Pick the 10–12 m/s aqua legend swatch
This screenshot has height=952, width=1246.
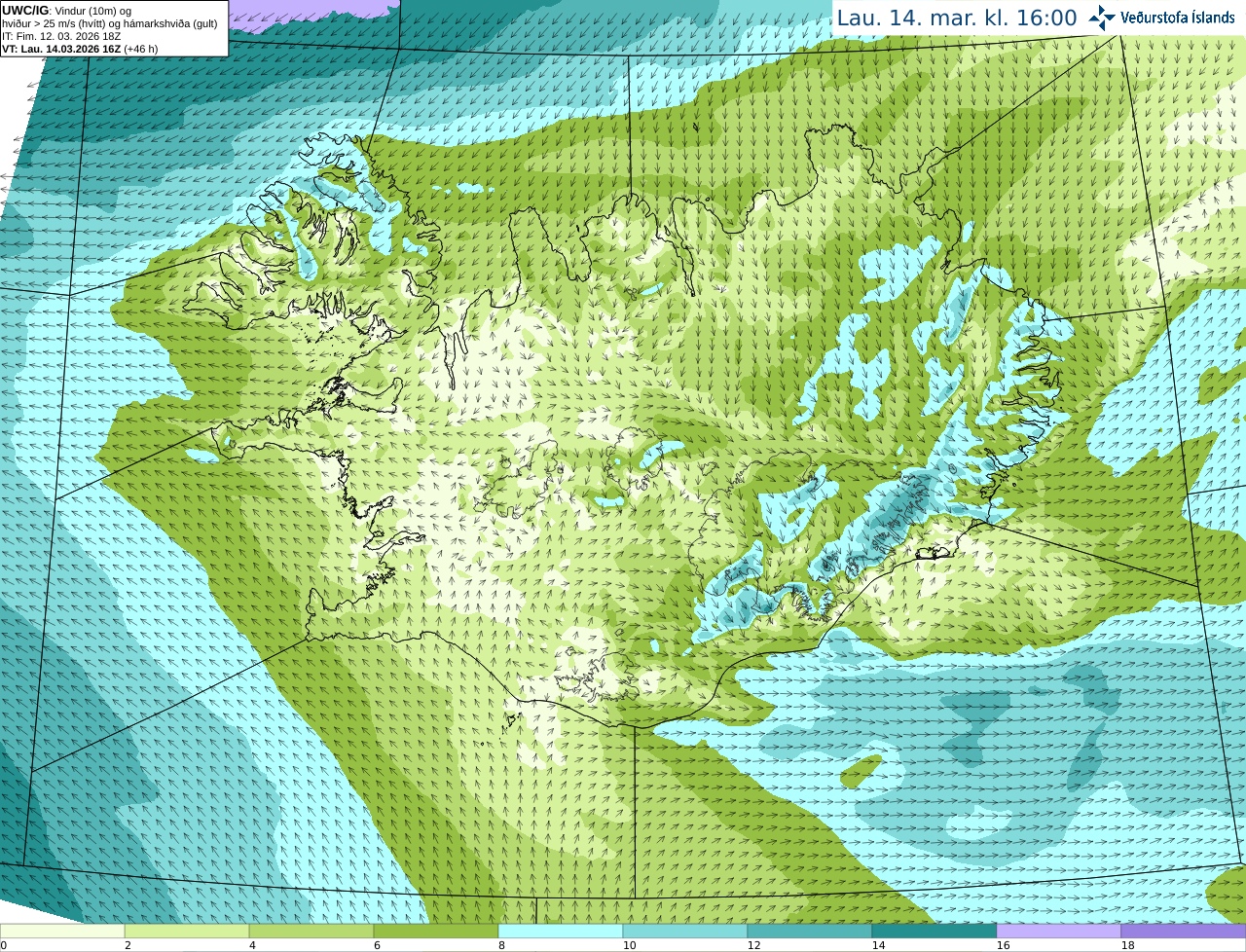click(685, 932)
